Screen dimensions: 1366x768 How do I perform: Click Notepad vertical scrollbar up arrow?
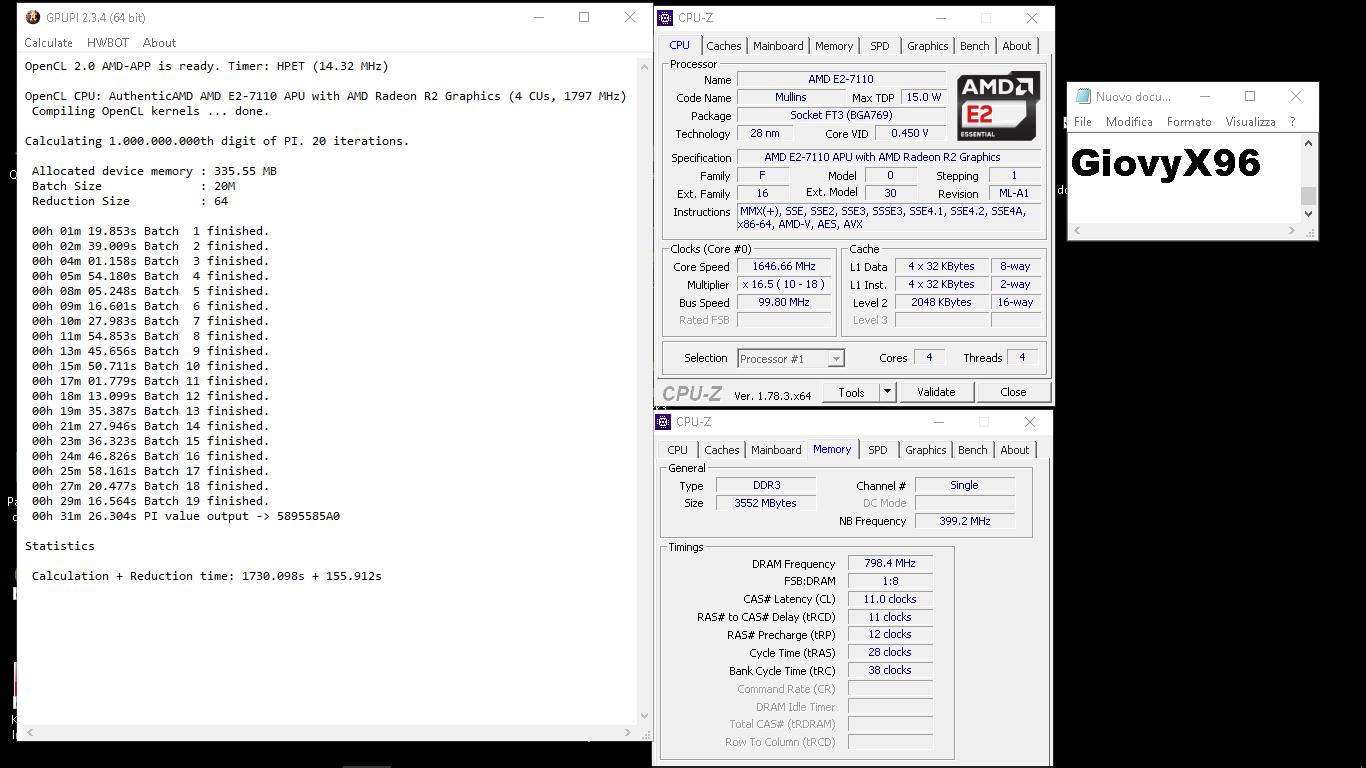[x=1308, y=143]
